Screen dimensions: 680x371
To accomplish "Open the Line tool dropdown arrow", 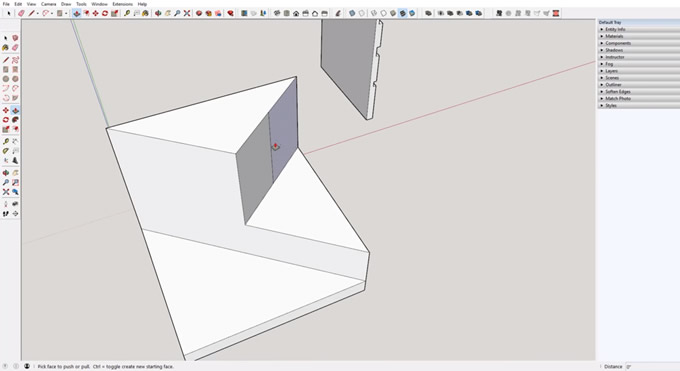I will click(x=37, y=13).
